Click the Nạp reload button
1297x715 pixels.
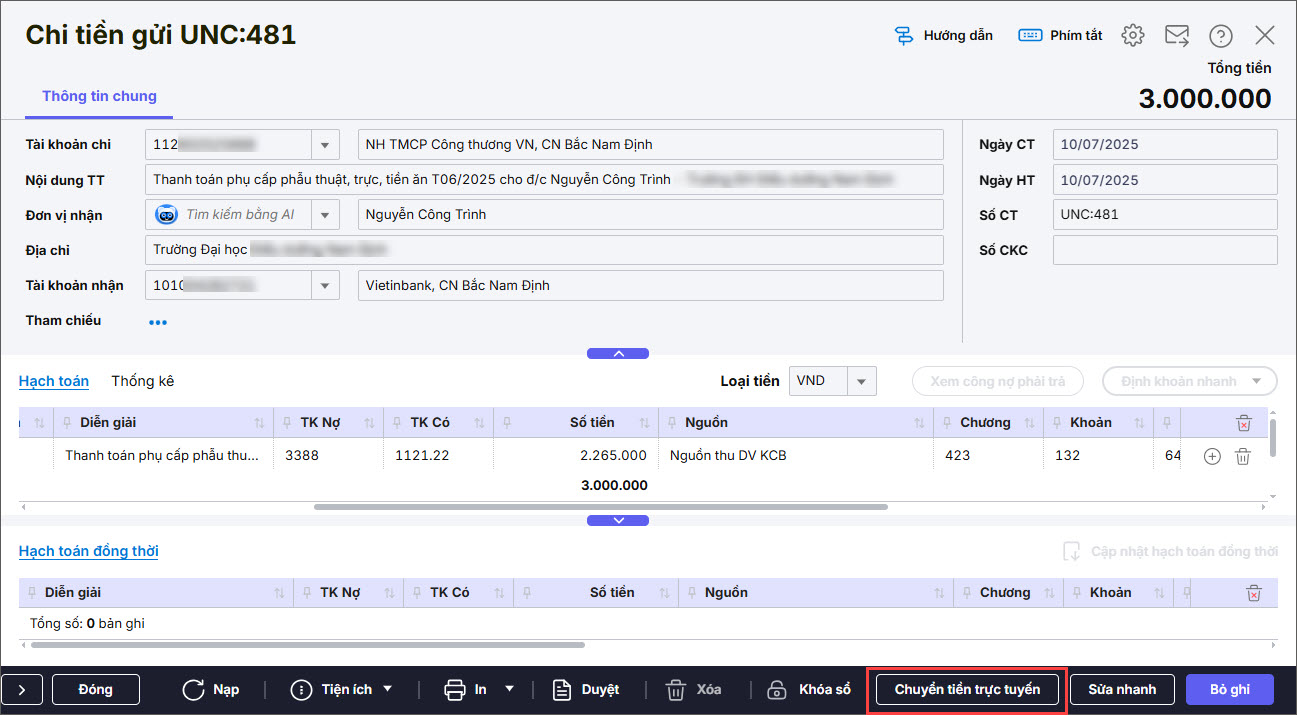coord(212,689)
